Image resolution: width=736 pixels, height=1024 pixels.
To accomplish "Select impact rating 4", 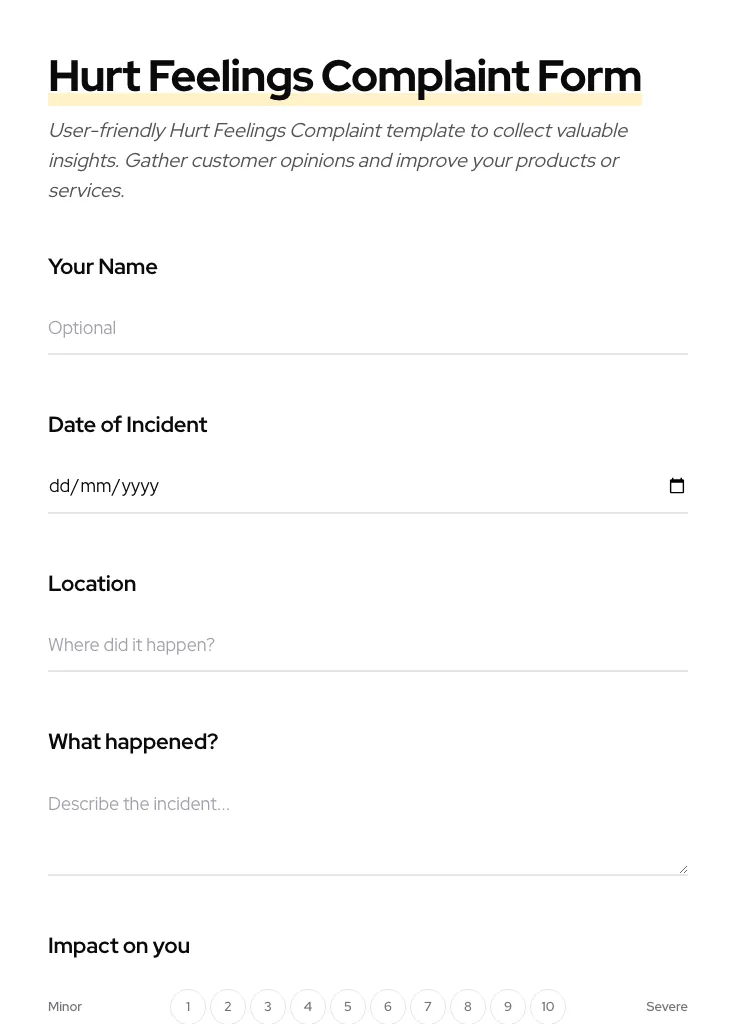I will [x=308, y=1006].
